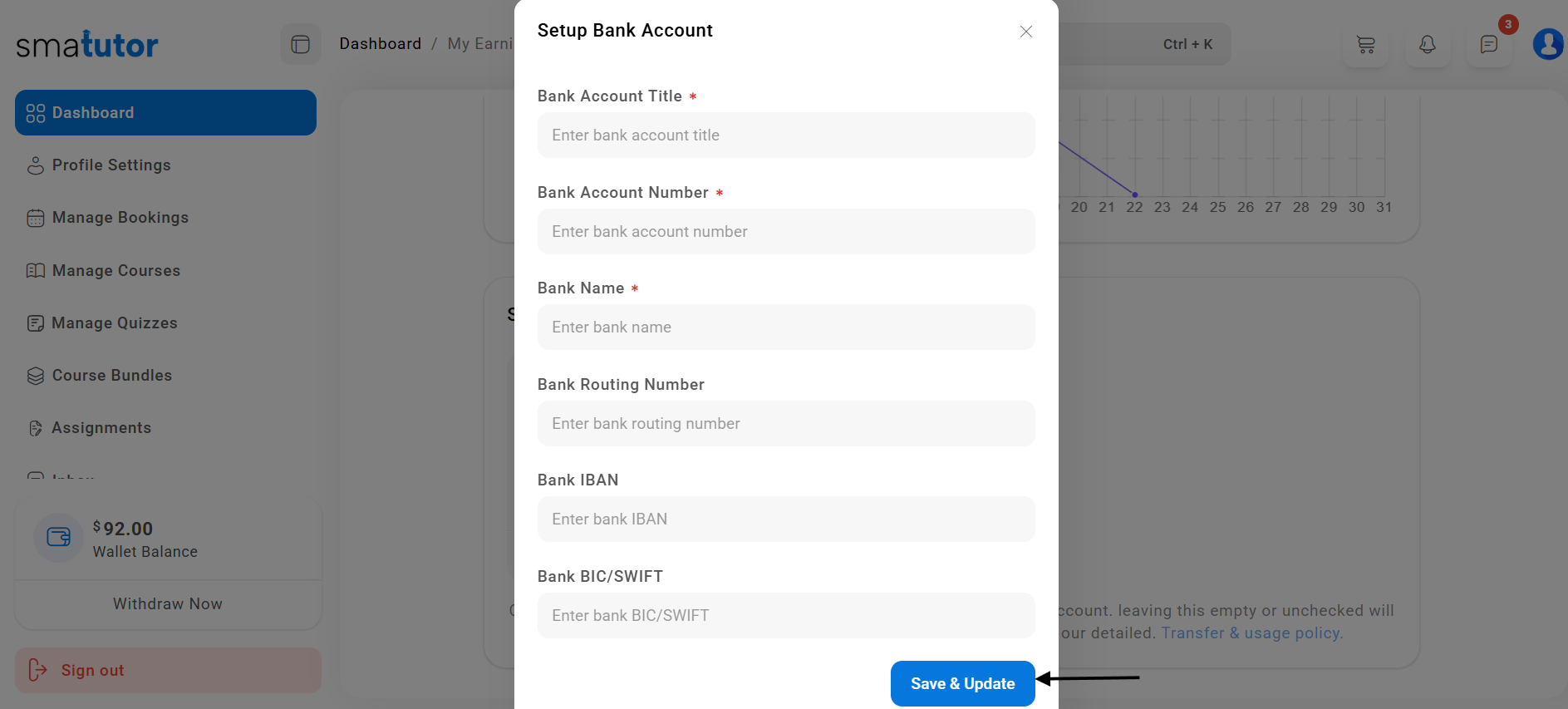
Task: Open Manage Courses menu item
Action: coord(116,271)
